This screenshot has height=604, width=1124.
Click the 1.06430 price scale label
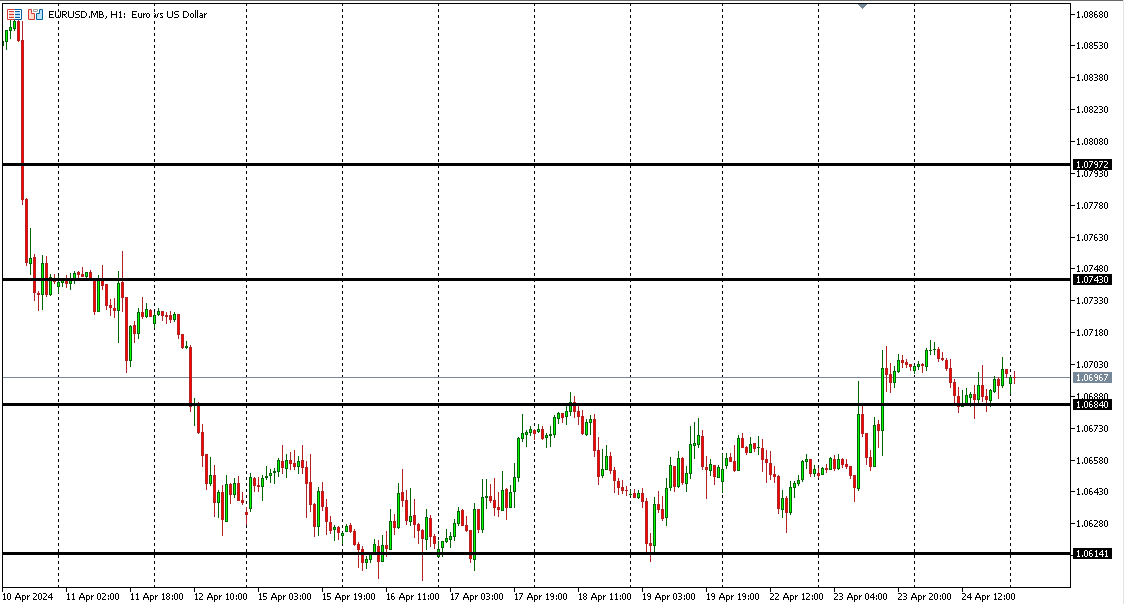[x=1092, y=492]
